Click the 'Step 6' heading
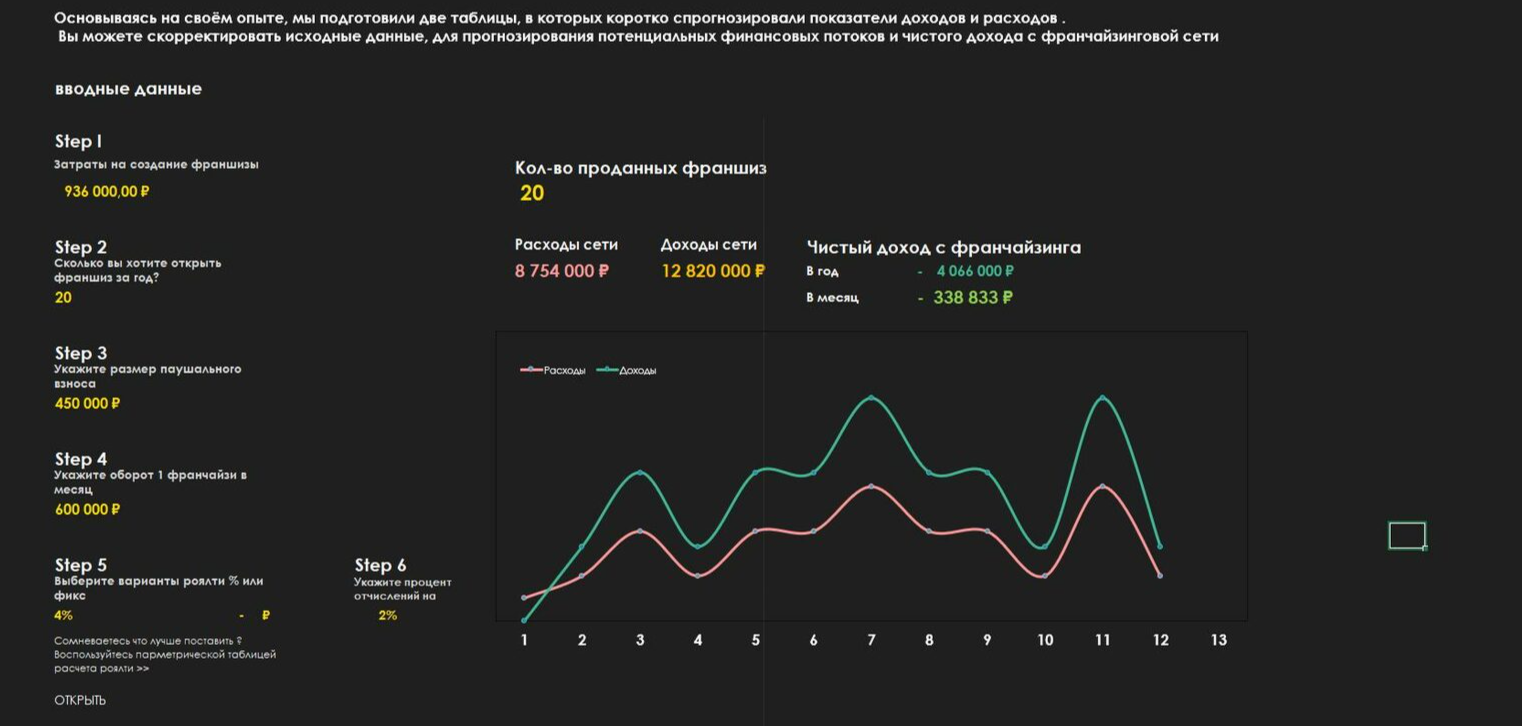 click(x=380, y=565)
